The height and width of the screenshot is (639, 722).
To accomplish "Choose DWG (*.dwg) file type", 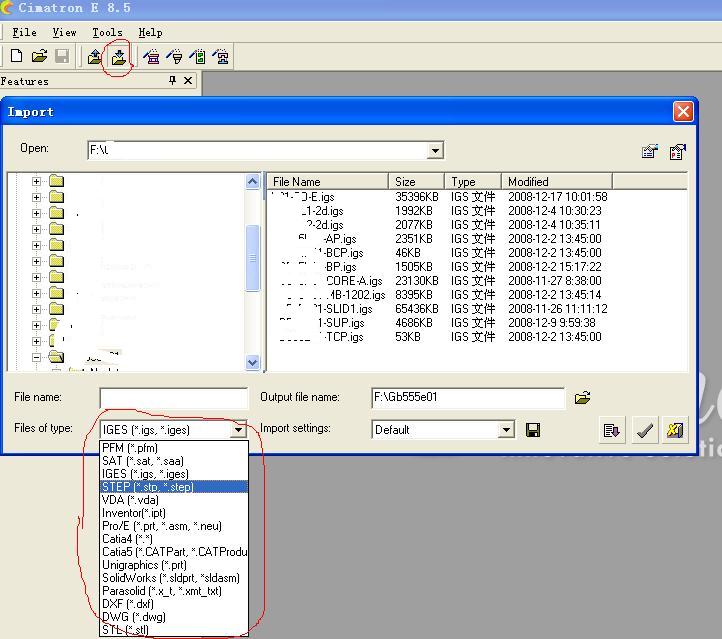I will tap(174, 616).
